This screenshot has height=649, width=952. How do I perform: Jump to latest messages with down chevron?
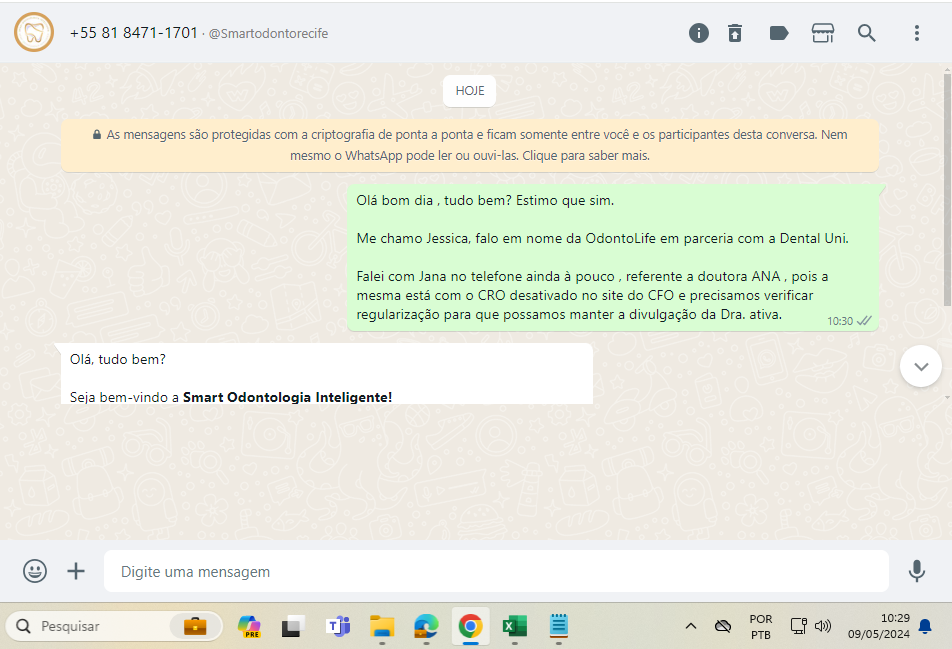pos(921,366)
